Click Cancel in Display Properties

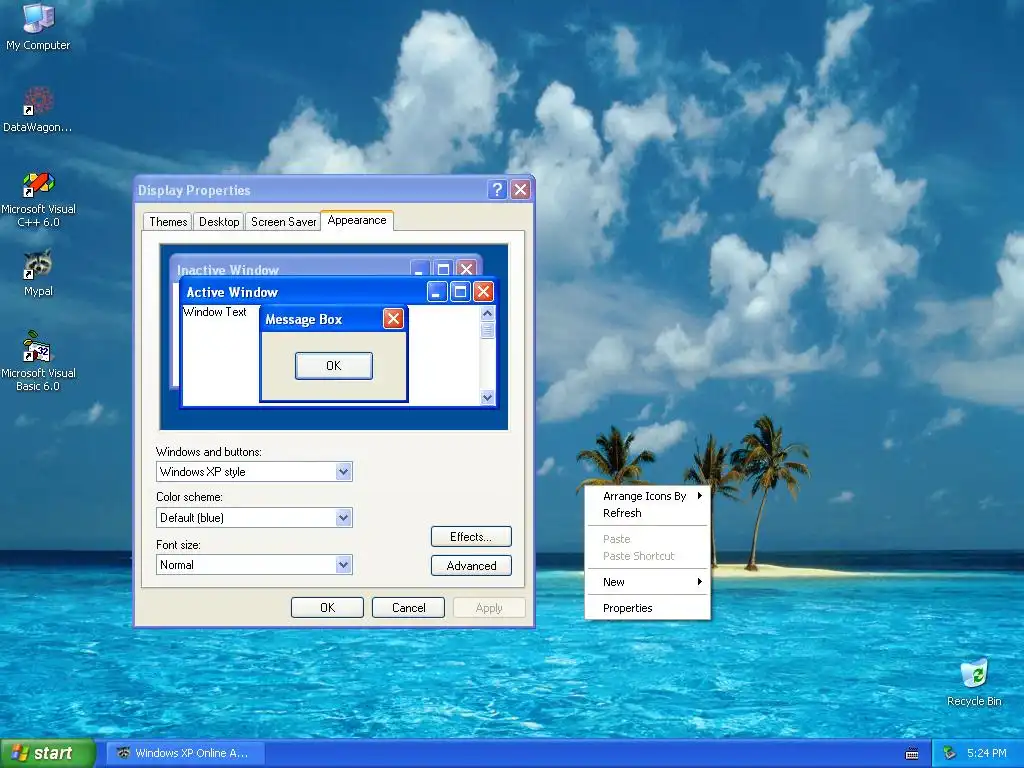408,607
